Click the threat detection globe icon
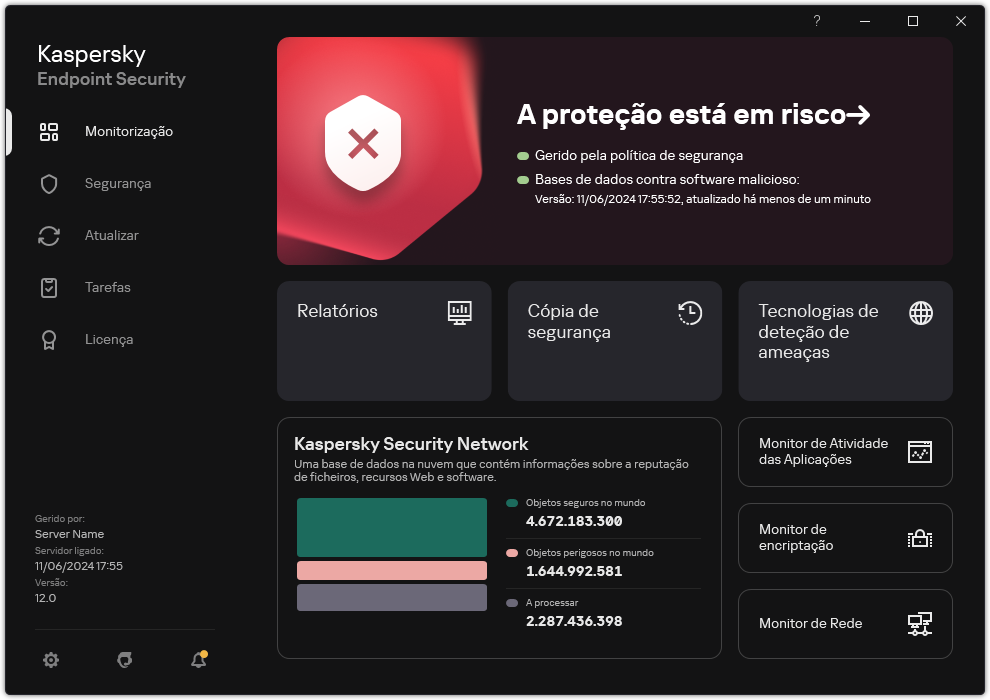The width and height of the screenshot is (990, 700). pos(921,313)
